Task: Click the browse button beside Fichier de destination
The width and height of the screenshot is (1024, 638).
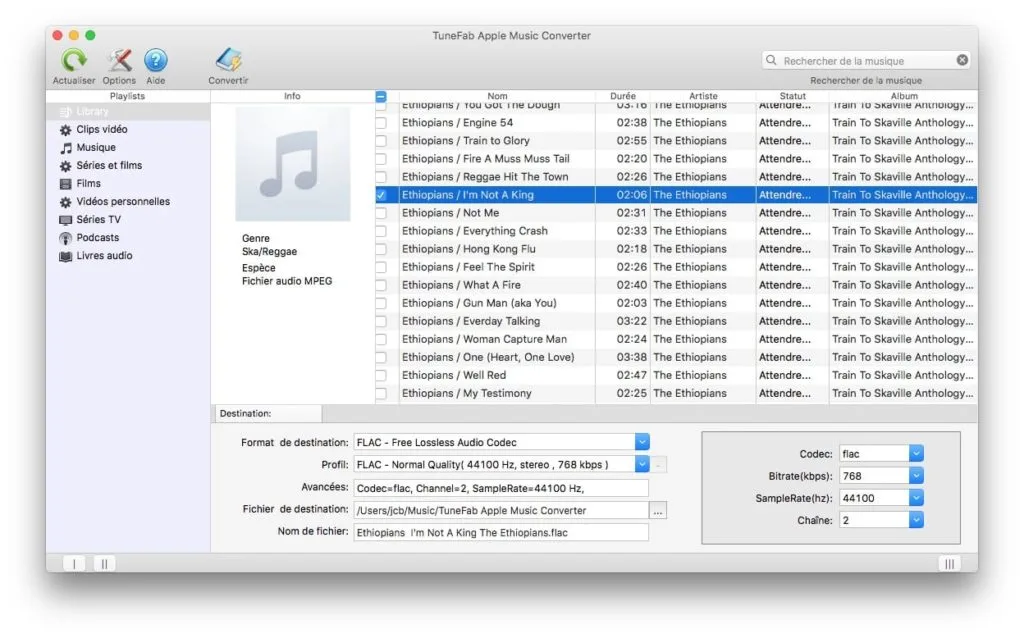Action: click(x=659, y=510)
